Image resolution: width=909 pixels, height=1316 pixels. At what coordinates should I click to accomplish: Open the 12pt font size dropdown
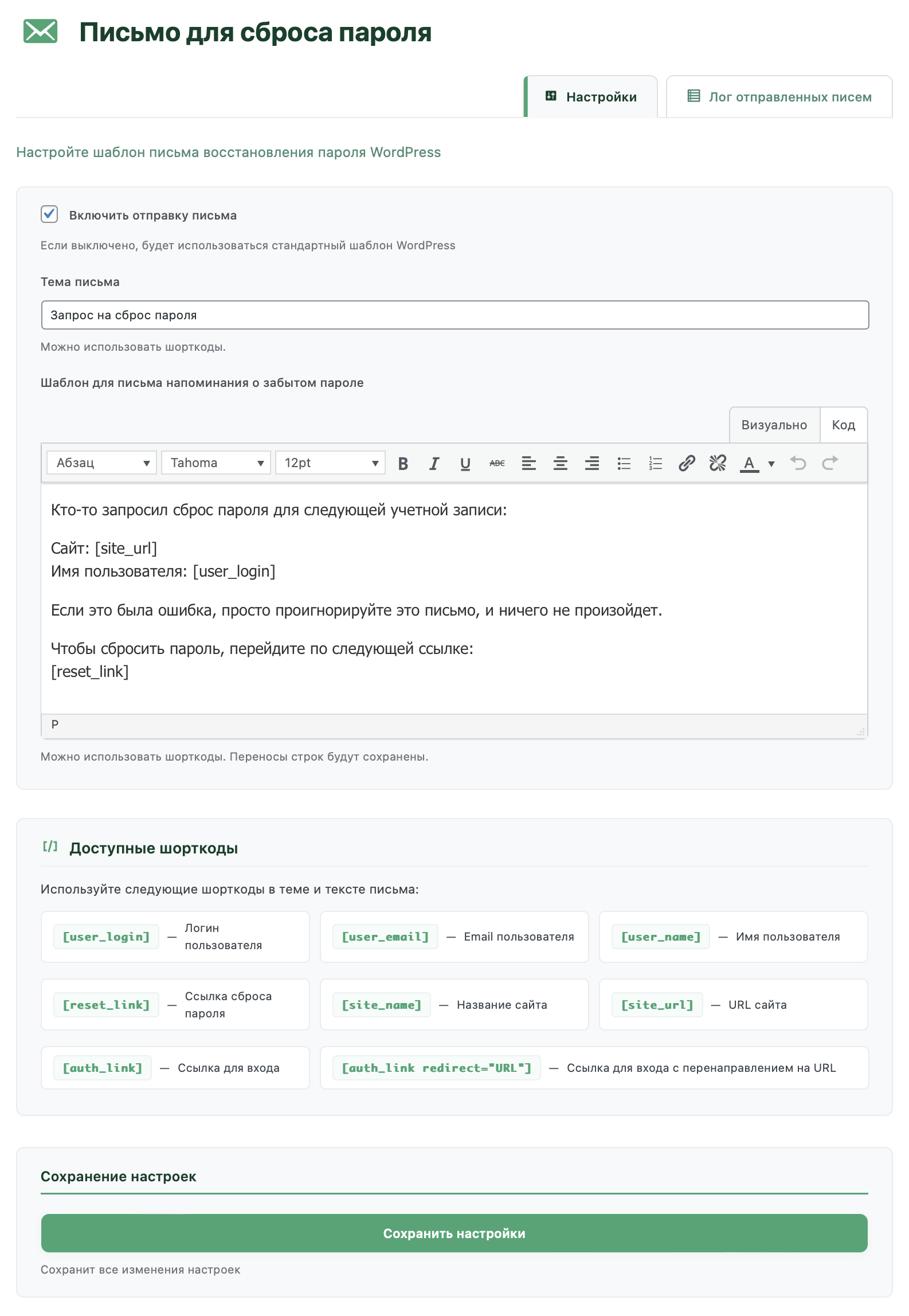[x=330, y=463]
